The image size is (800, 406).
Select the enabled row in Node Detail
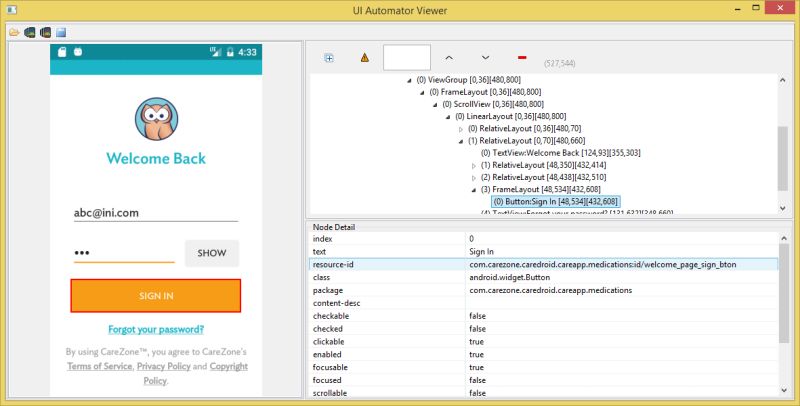[543, 354]
